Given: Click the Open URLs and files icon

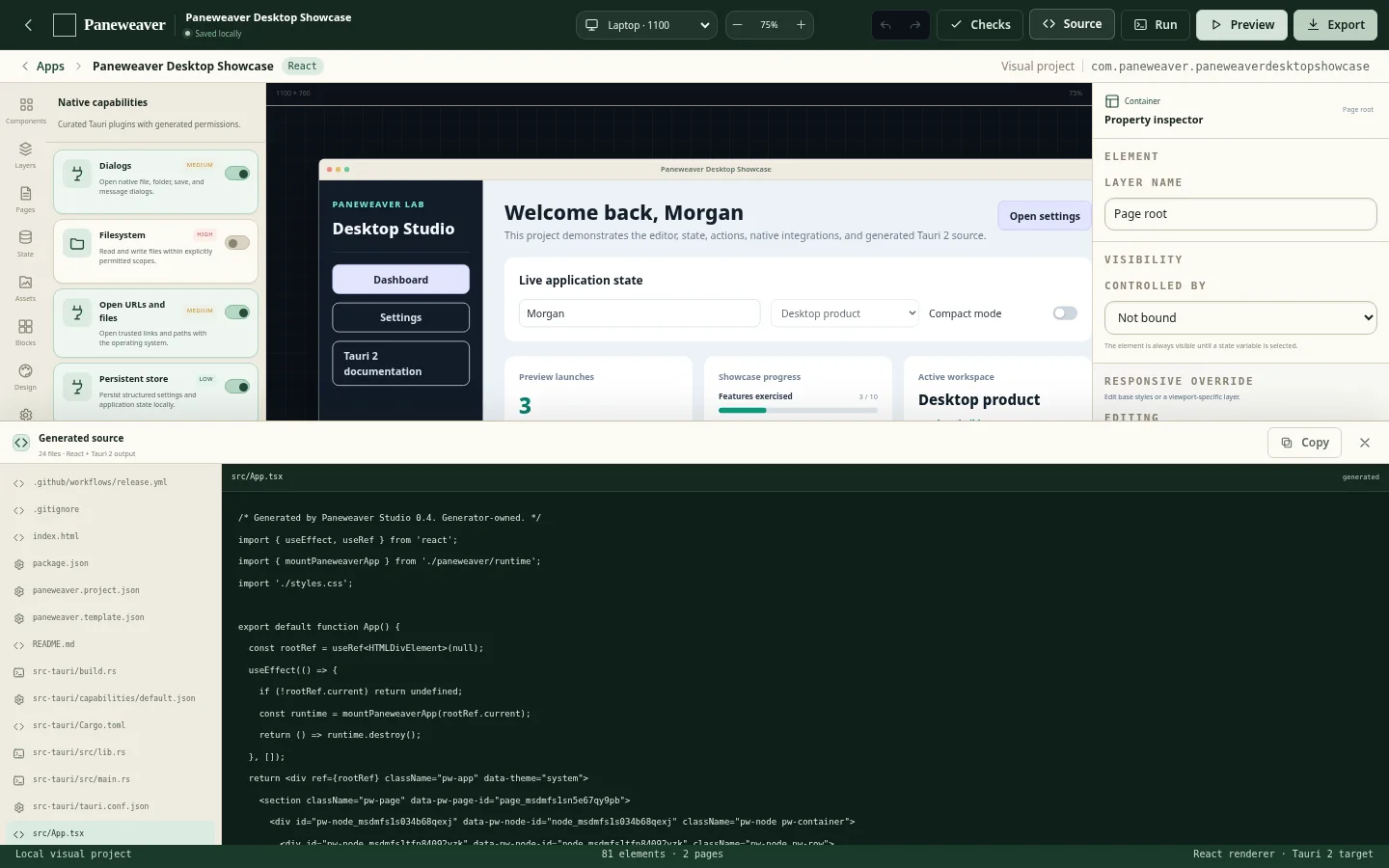Looking at the screenshot, I should pyautogui.click(x=76, y=313).
